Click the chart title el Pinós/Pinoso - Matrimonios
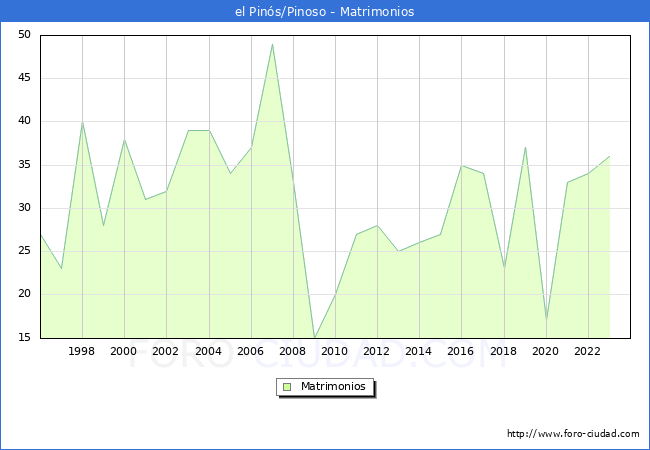650x450 pixels. [325, 12]
